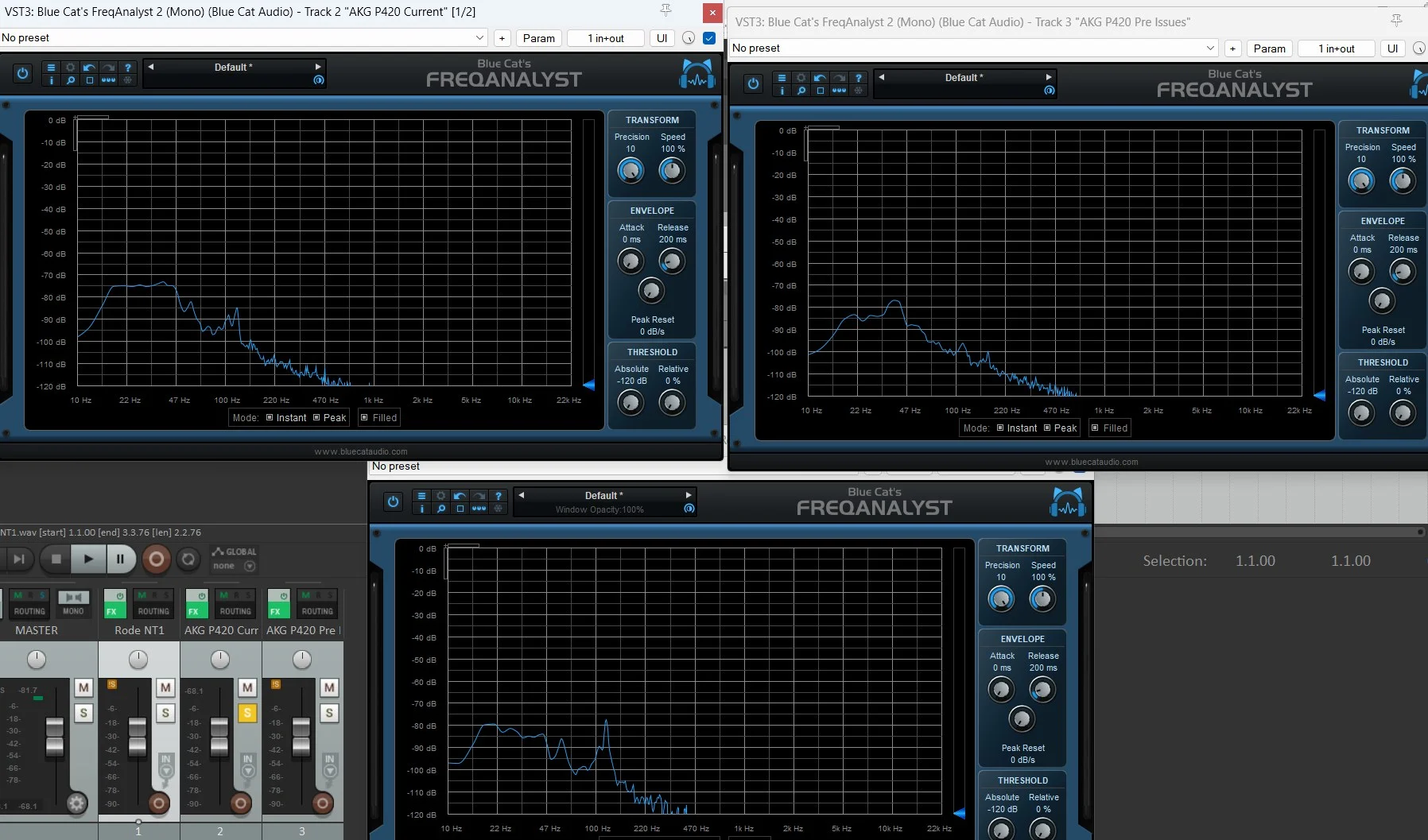
Task: Pin the Track 2 FX window on top
Action: [x=666, y=10]
